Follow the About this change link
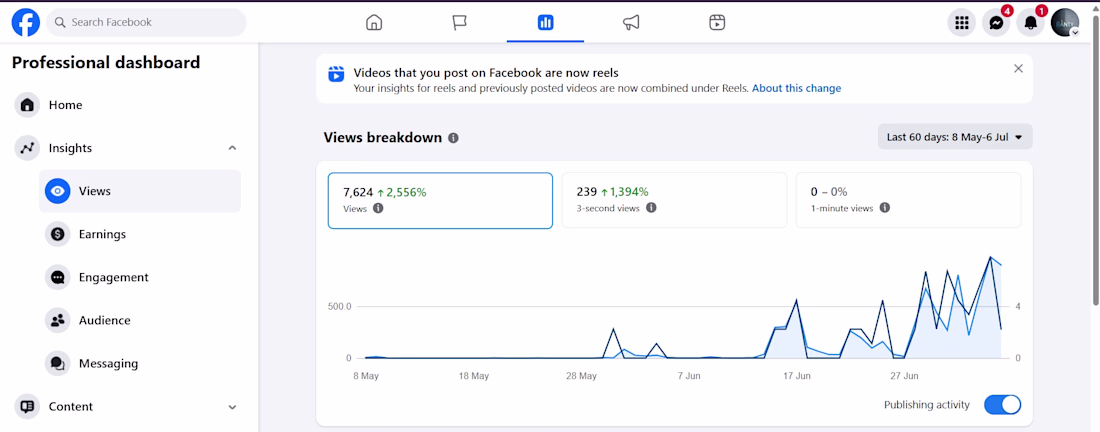Image resolution: width=1100 pixels, height=432 pixels. (796, 88)
